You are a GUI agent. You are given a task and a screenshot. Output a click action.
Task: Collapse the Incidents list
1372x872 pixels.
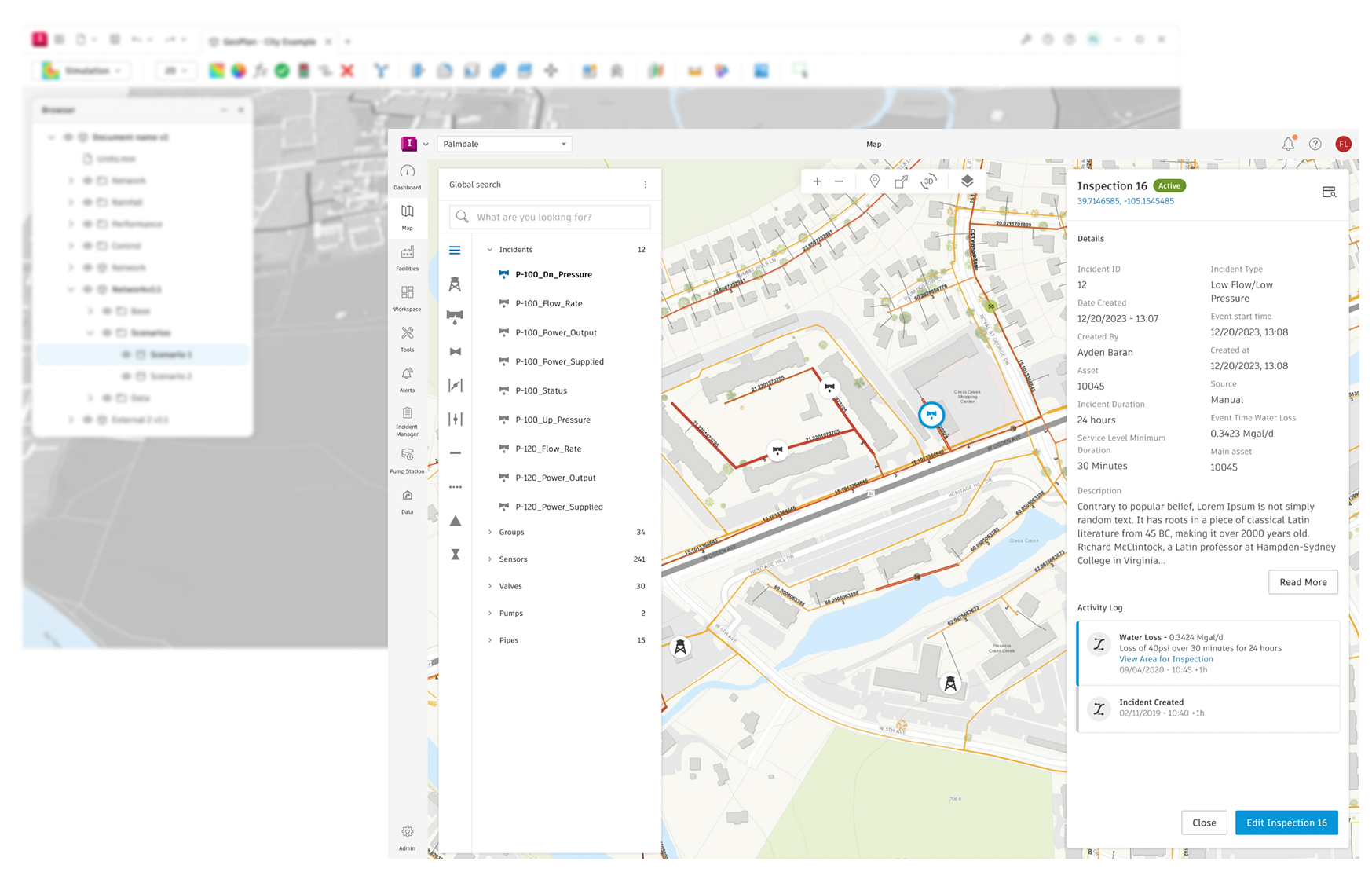[490, 250]
